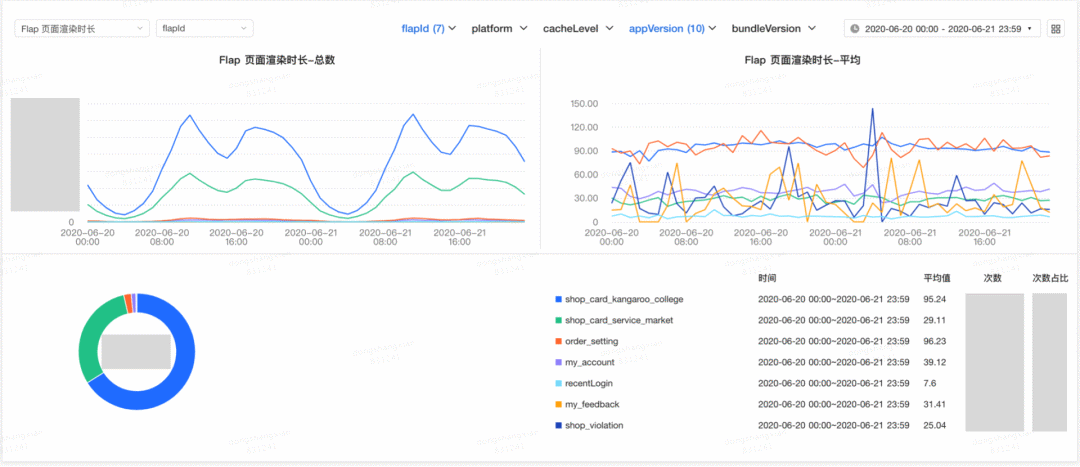The height and width of the screenshot is (467, 1080).
Task: Expand the bundleVersion filter
Action: point(773,29)
